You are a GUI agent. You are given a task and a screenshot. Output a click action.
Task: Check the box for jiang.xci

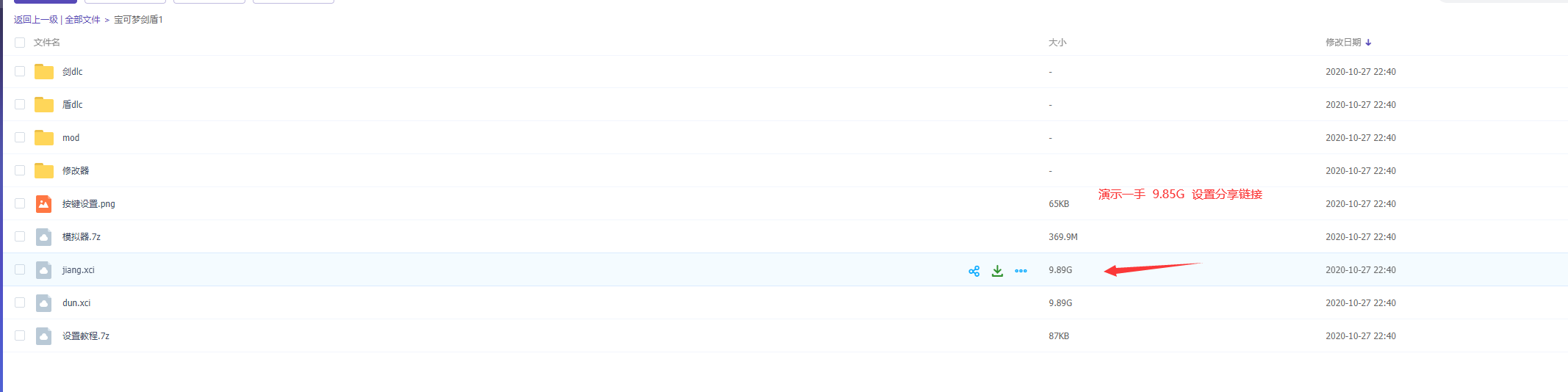[20, 269]
